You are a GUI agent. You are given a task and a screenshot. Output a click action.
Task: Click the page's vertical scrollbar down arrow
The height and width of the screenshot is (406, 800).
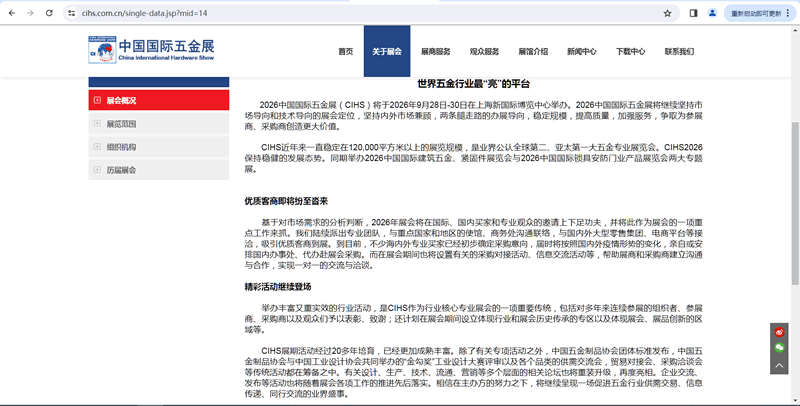point(794,400)
